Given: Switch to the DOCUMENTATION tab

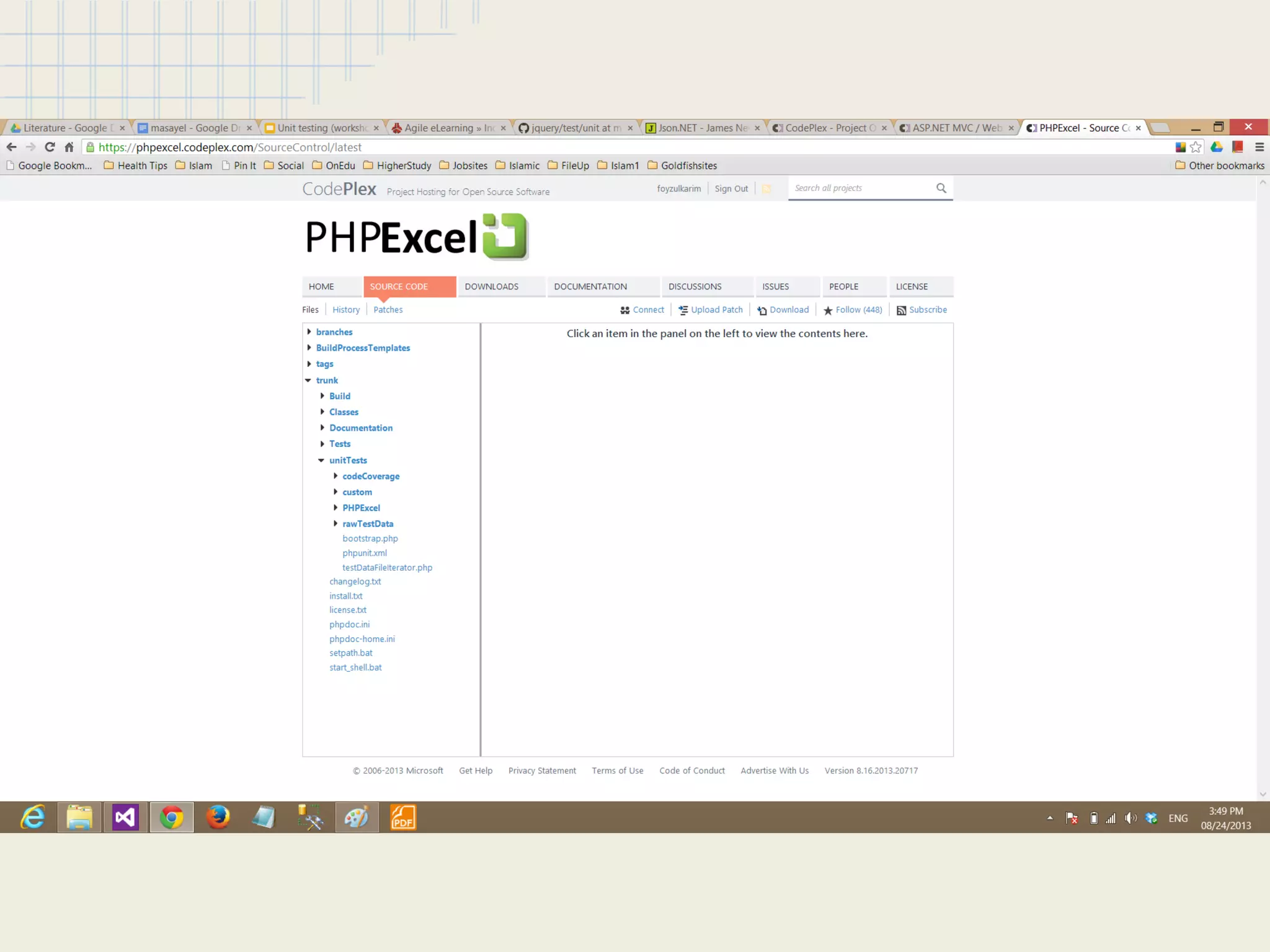Looking at the screenshot, I should (590, 286).
